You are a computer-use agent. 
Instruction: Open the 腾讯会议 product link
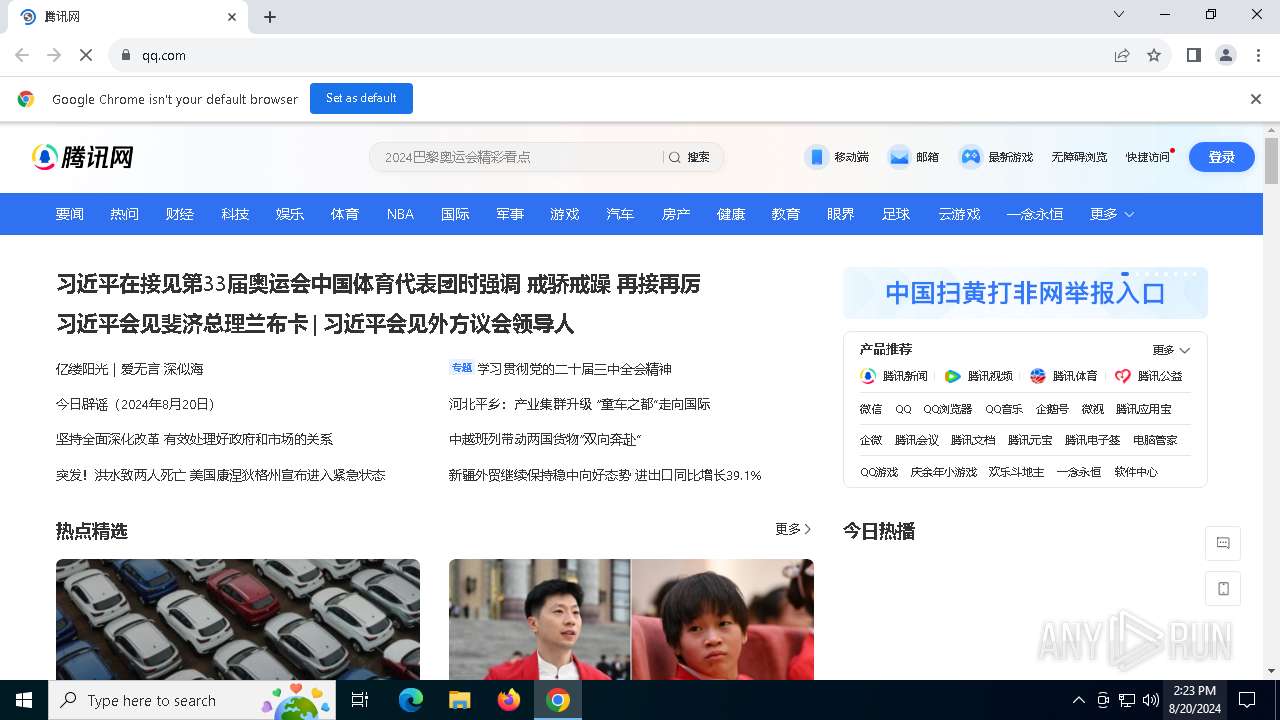[917, 440]
